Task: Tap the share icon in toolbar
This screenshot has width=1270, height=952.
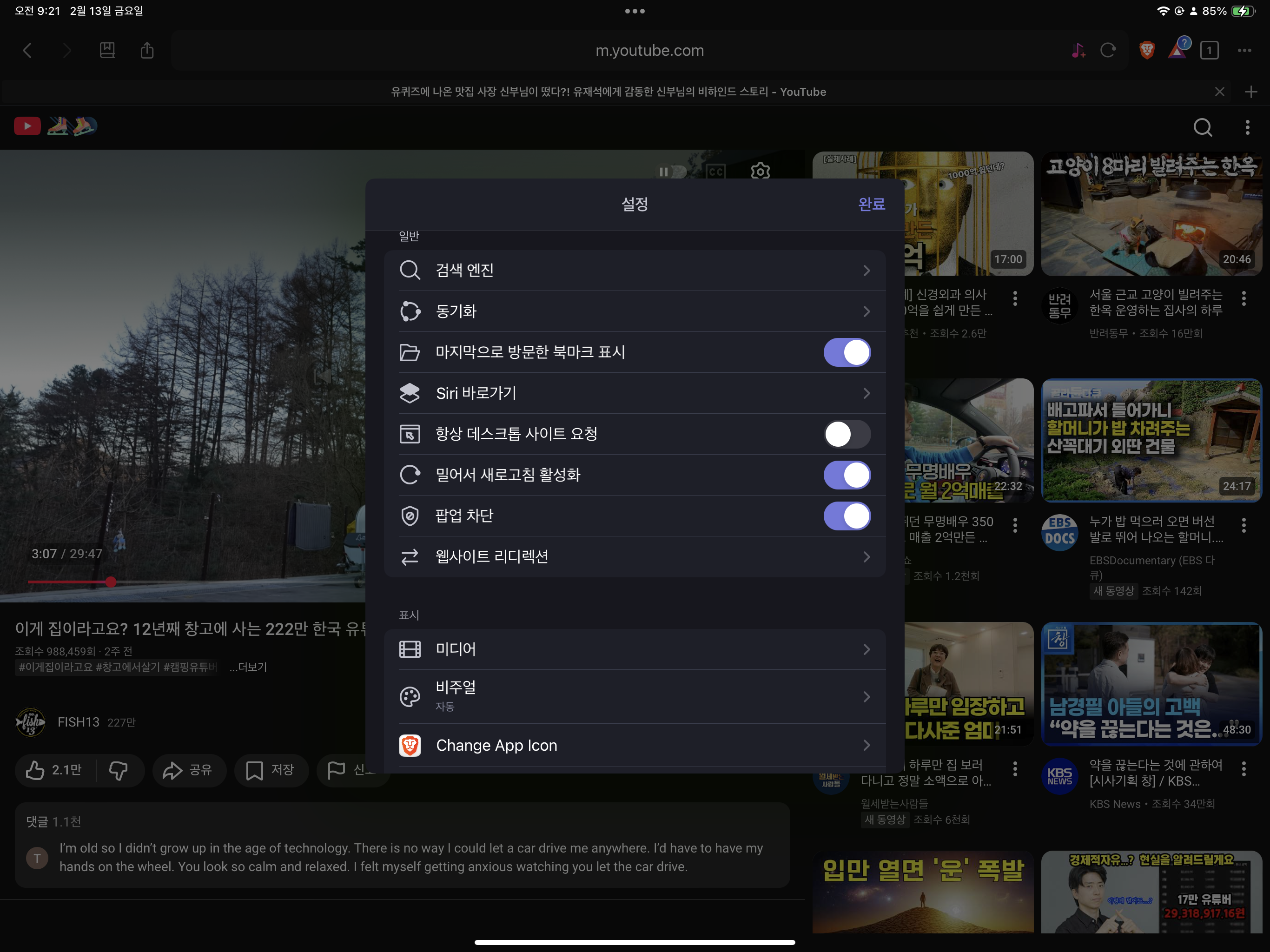Action: (147, 51)
